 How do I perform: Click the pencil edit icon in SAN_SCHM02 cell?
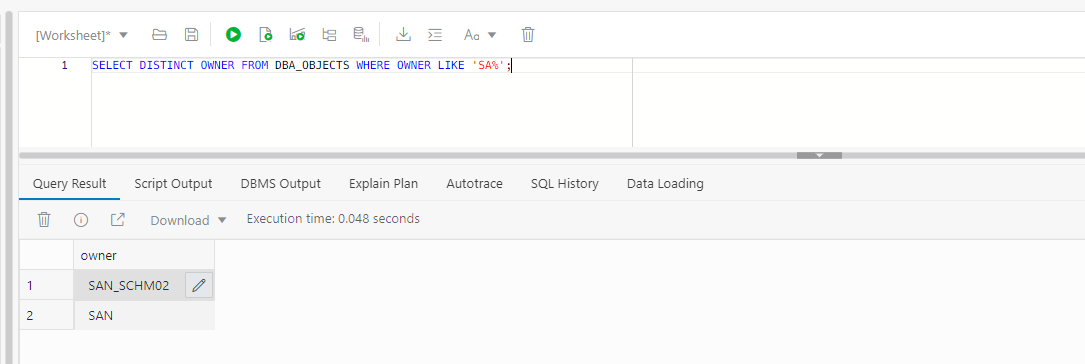coord(199,285)
